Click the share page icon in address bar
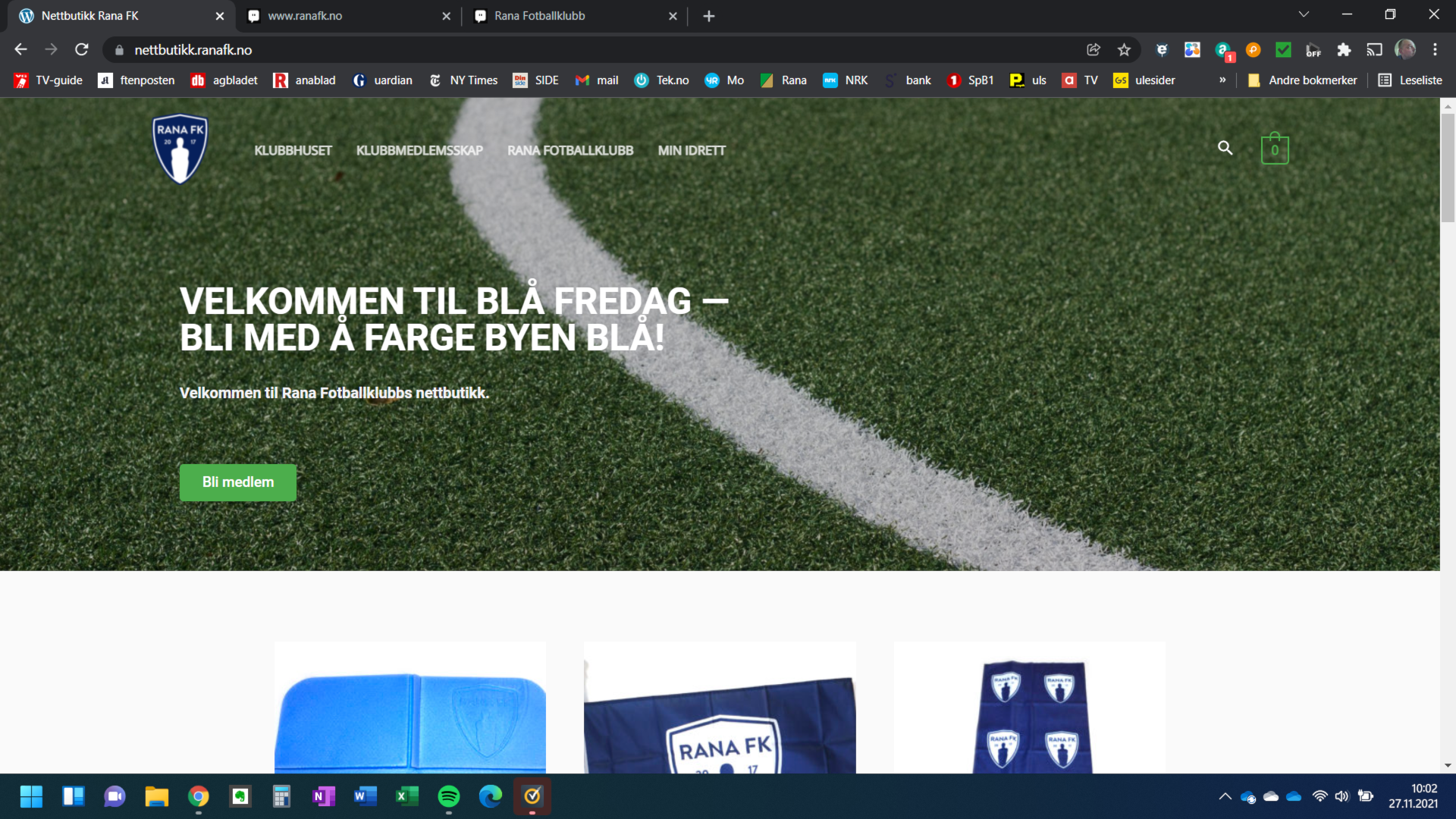The image size is (1456, 819). click(x=1094, y=49)
